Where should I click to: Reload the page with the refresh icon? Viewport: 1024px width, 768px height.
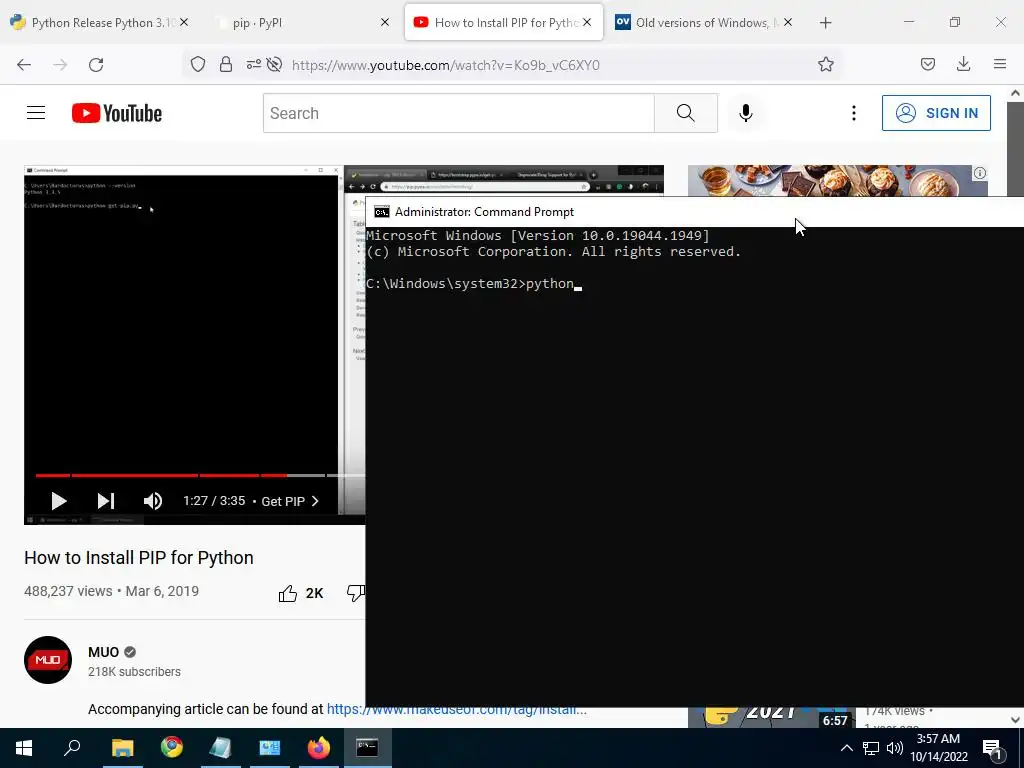click(x=96, y=65)
